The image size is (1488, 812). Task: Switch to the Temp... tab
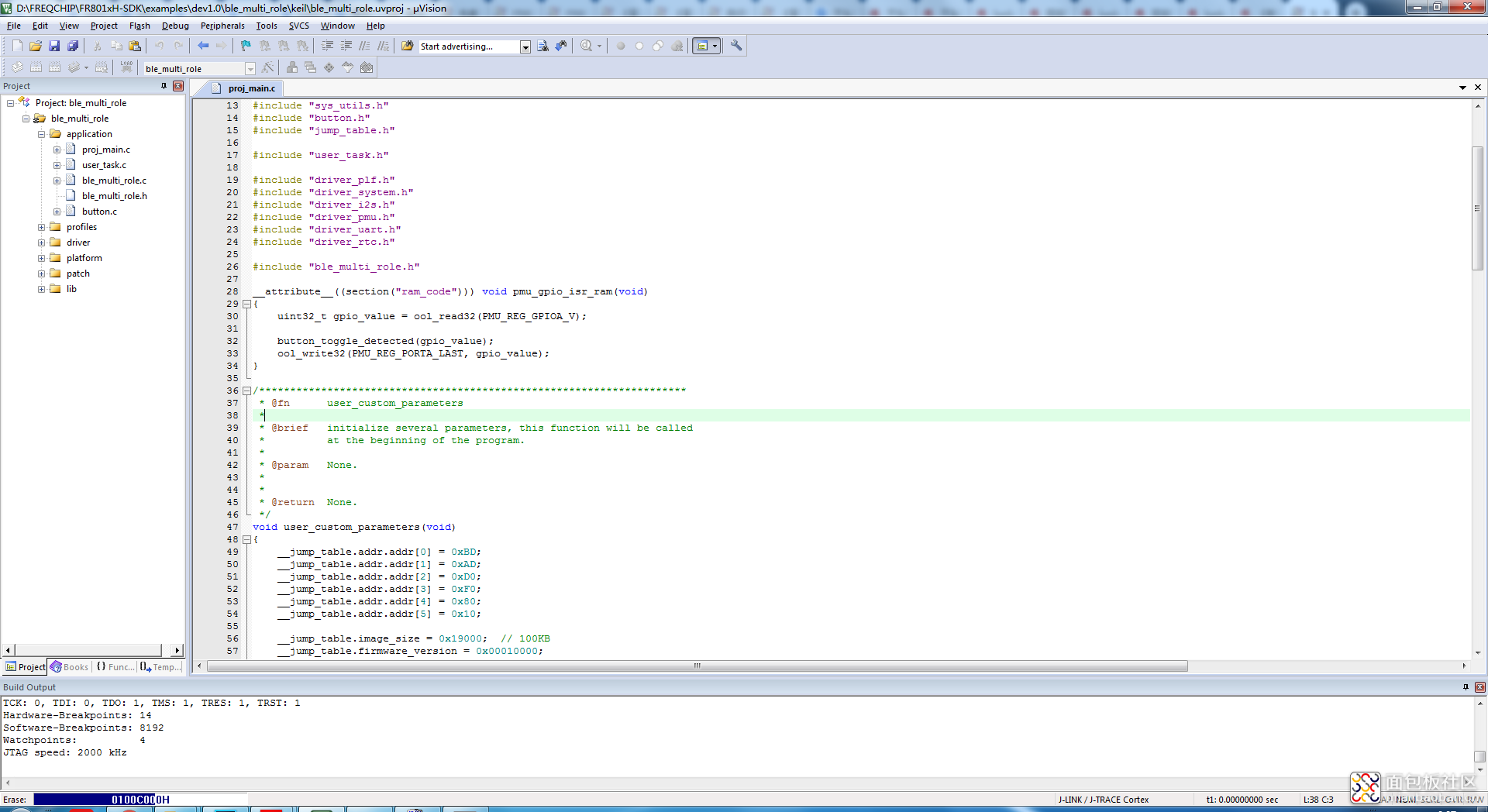(160, 667)
